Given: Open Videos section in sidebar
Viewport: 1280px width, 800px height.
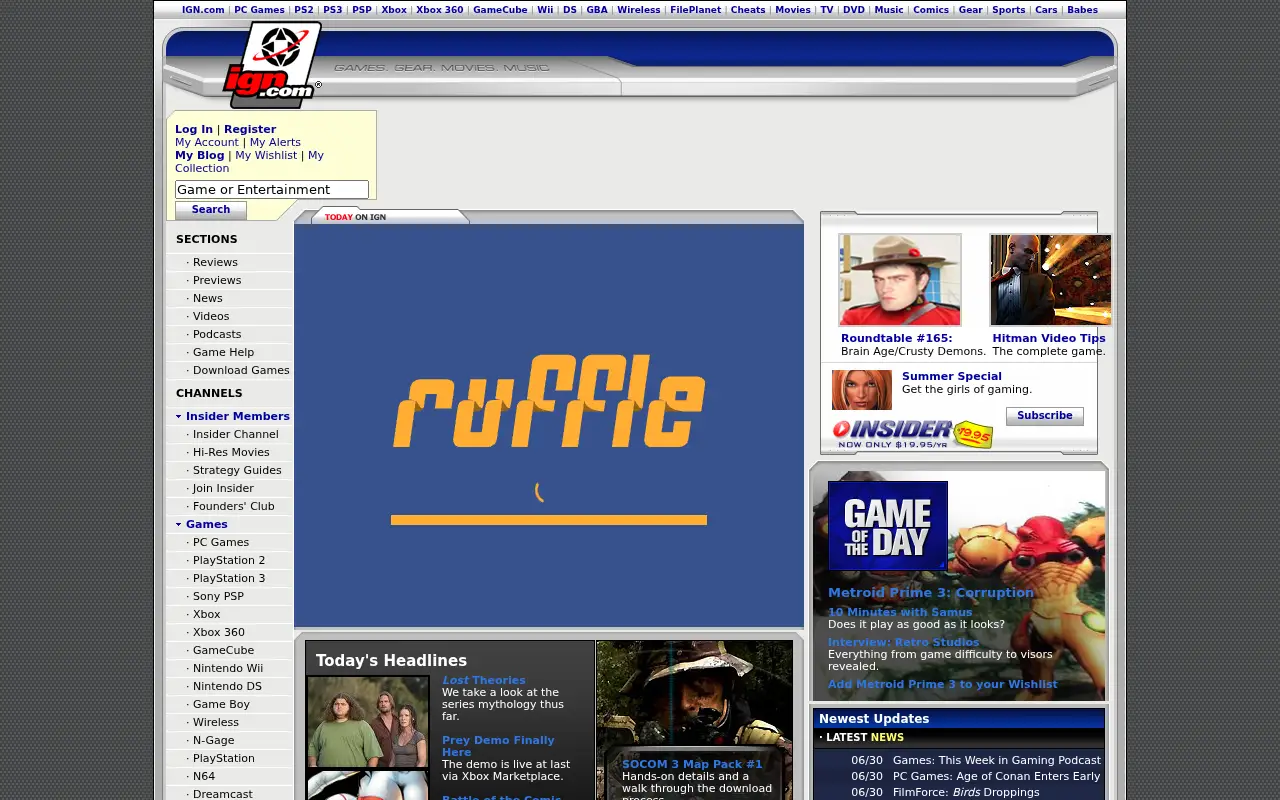Looking at the screenshot, I should tap(211, 316).
